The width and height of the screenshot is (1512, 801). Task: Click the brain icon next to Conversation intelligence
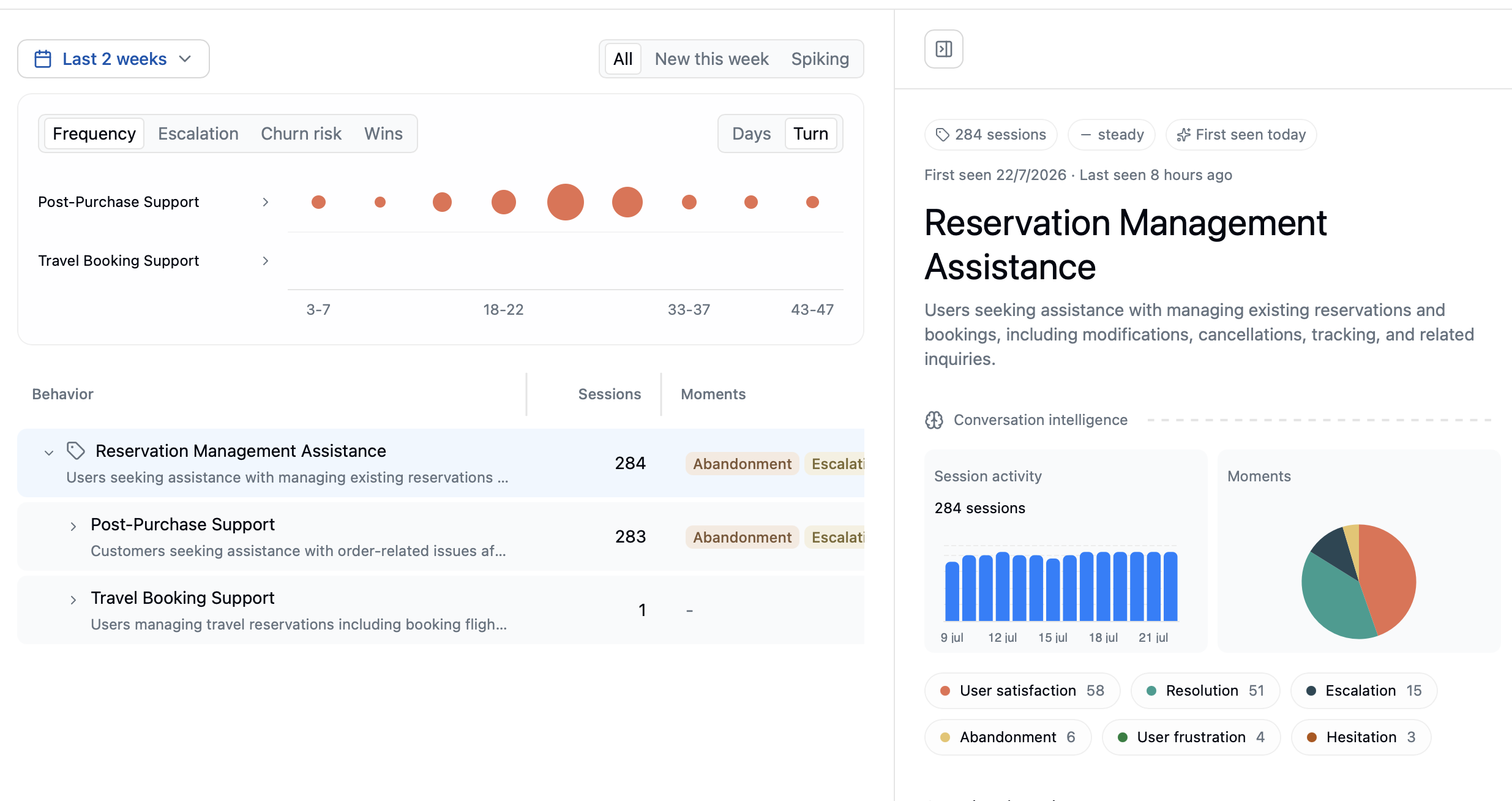tap(934, 420)
